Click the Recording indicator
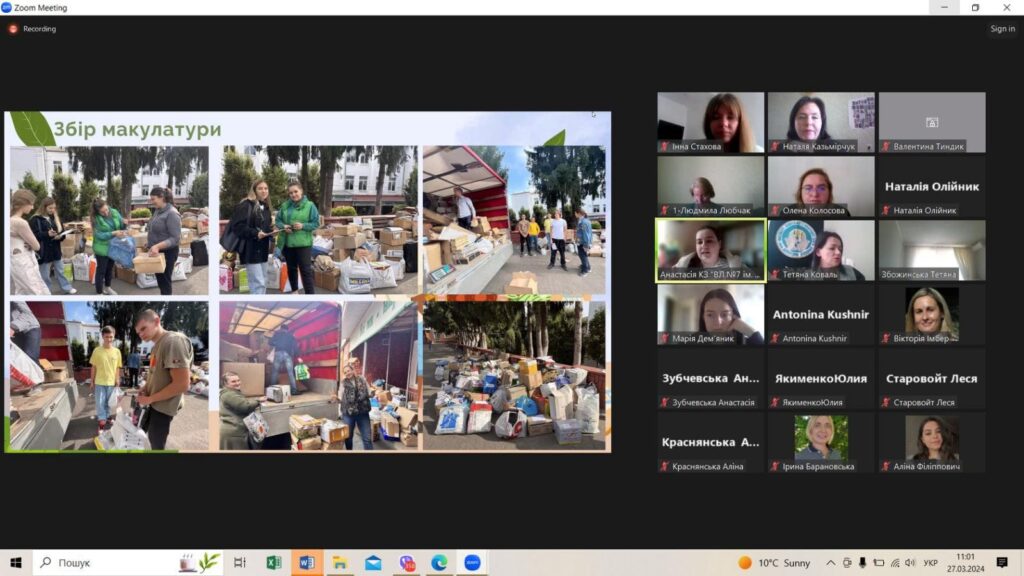Screen dimensions: 1024x576 tap(33, 29)
